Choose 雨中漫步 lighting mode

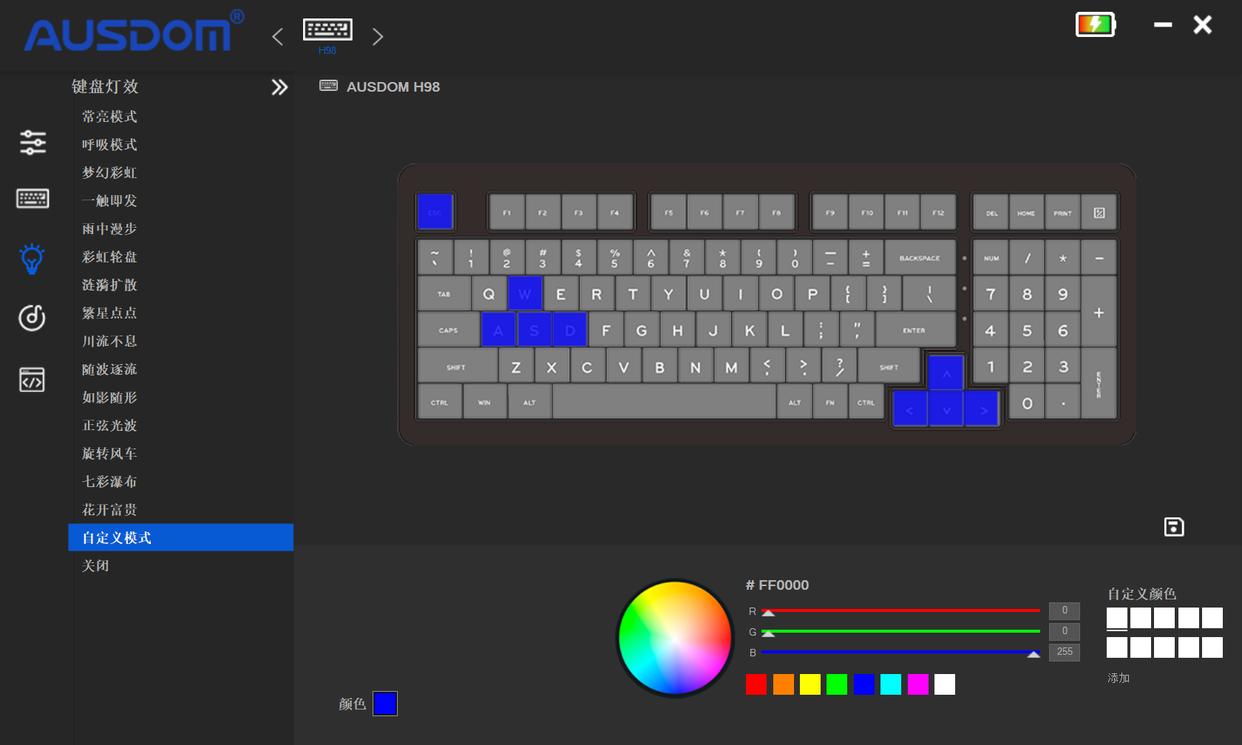coord(110,229)
